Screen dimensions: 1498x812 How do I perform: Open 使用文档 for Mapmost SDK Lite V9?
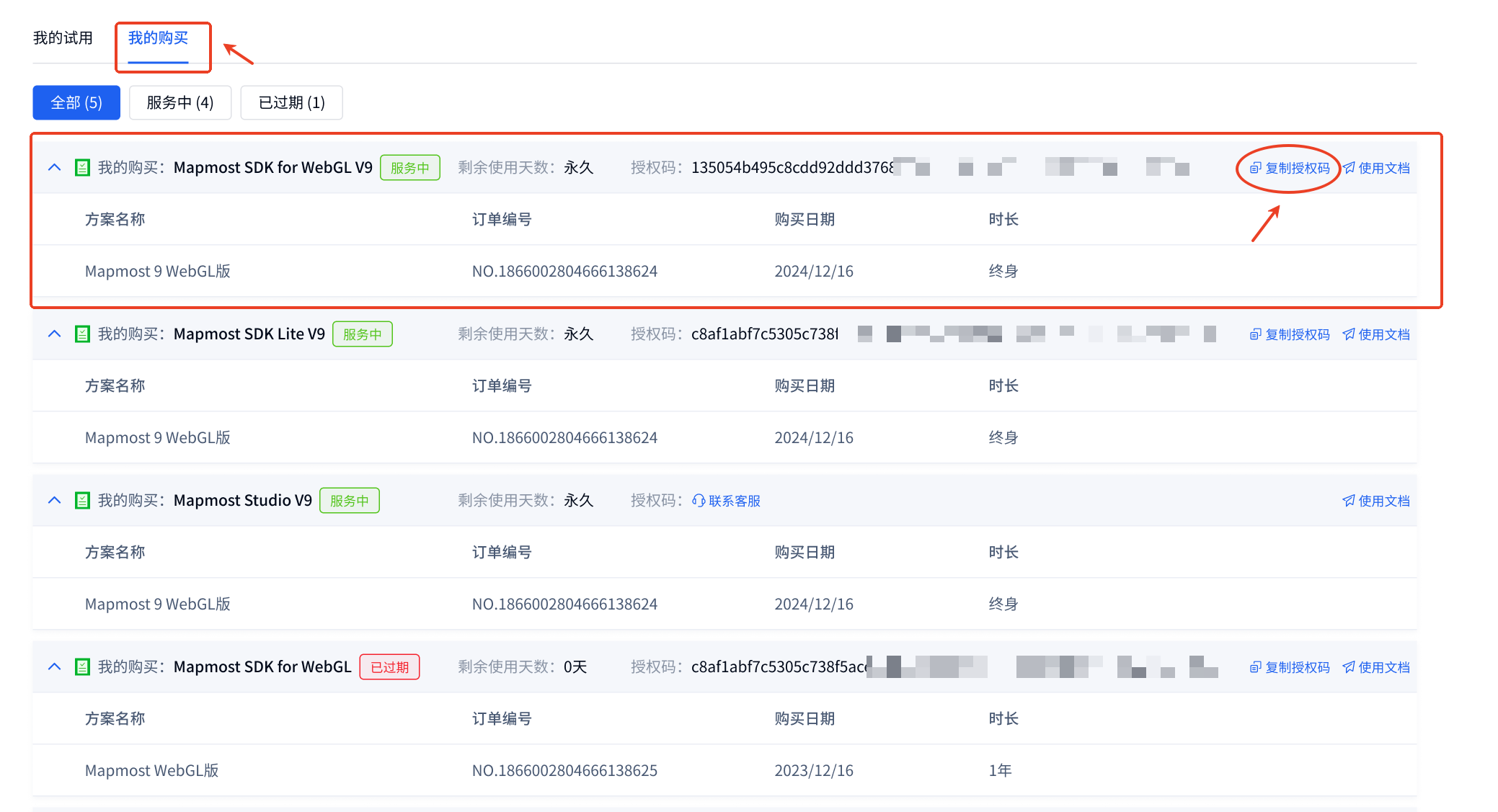[x=1376, y=334]
